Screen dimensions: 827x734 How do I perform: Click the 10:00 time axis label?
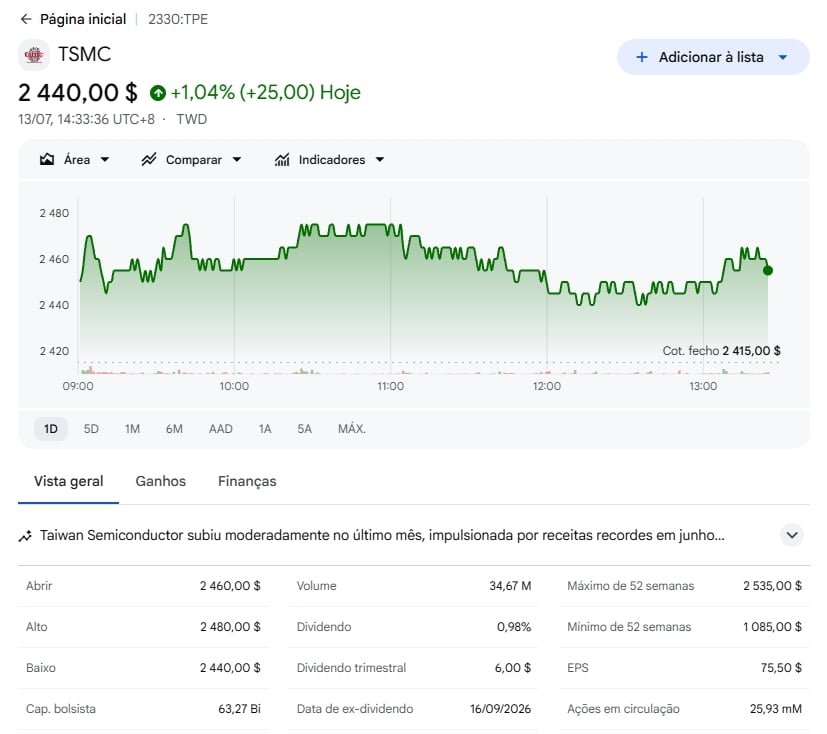(x=234, y=386)
